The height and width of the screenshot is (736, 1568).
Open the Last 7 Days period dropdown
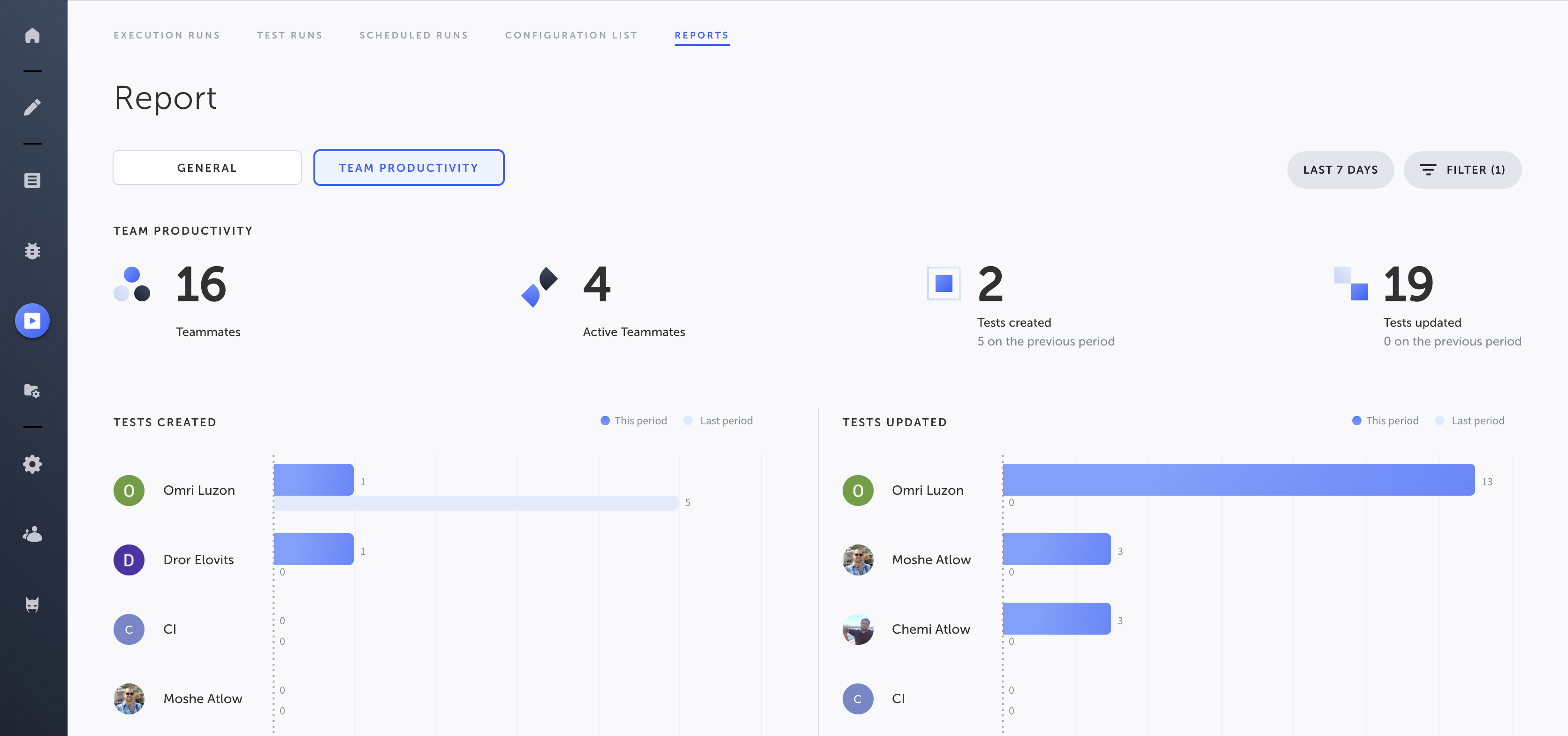point(1340,170)
